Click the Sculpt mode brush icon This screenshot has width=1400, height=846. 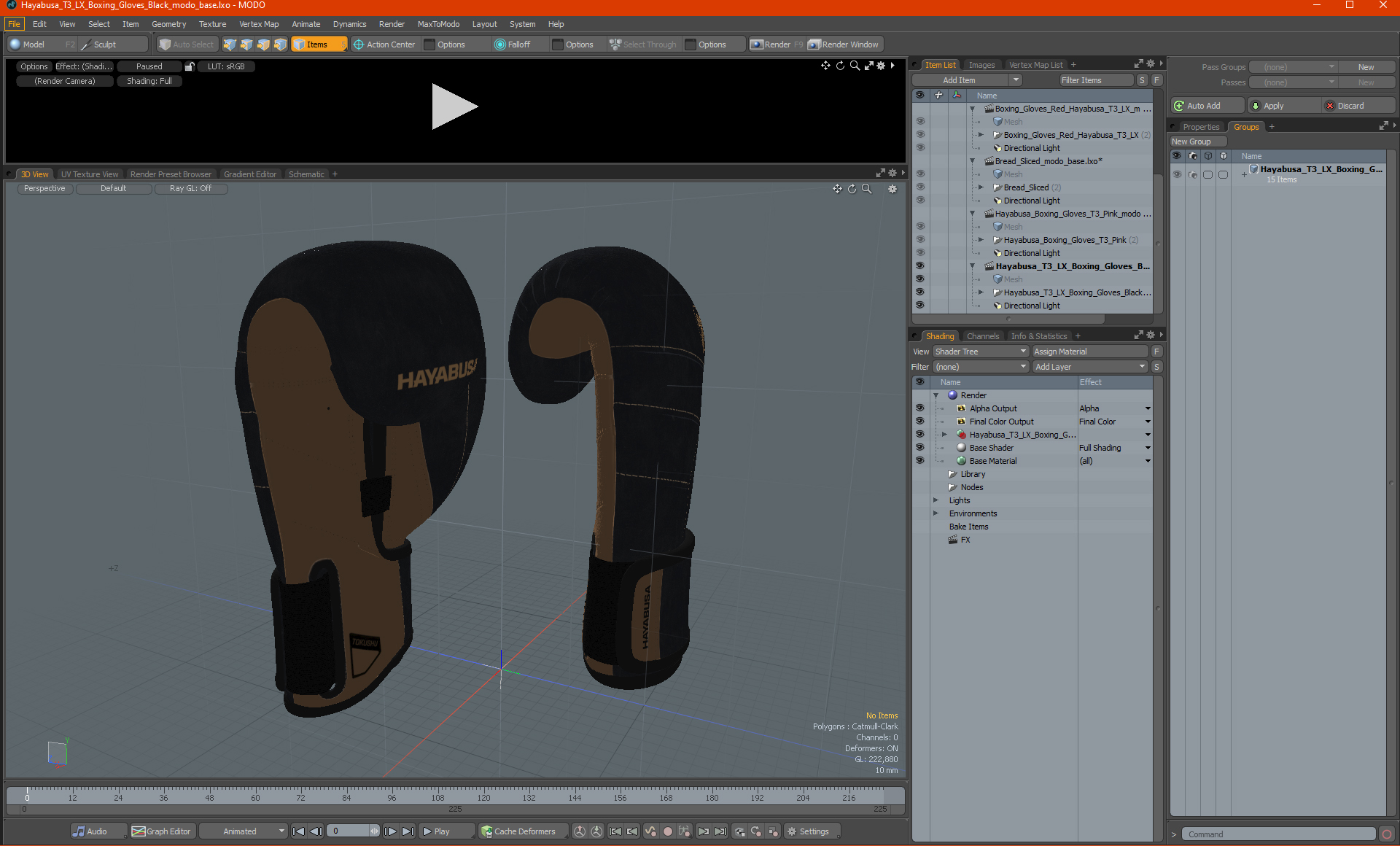[86, 44]
